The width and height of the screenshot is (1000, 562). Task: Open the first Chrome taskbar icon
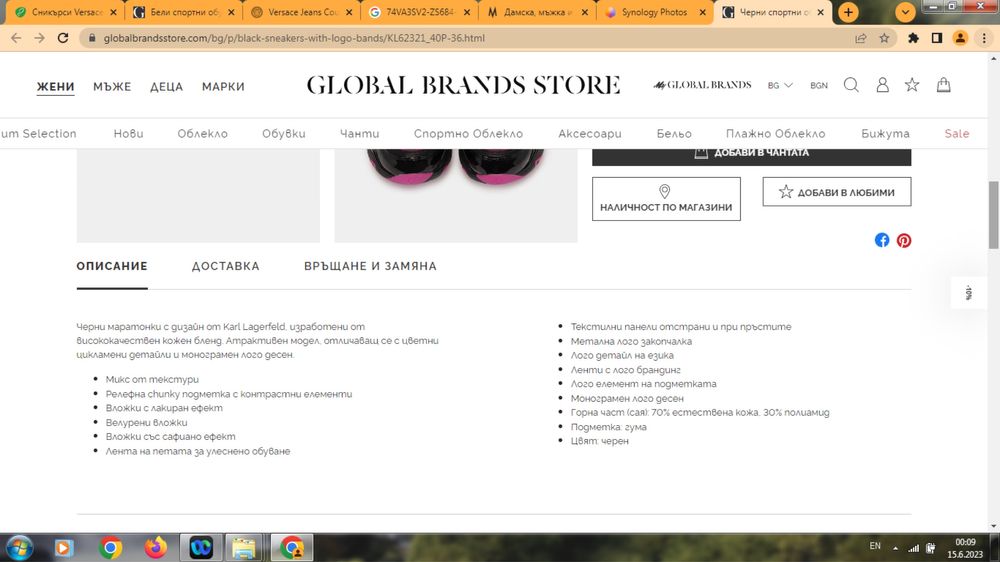coord(110,547)
